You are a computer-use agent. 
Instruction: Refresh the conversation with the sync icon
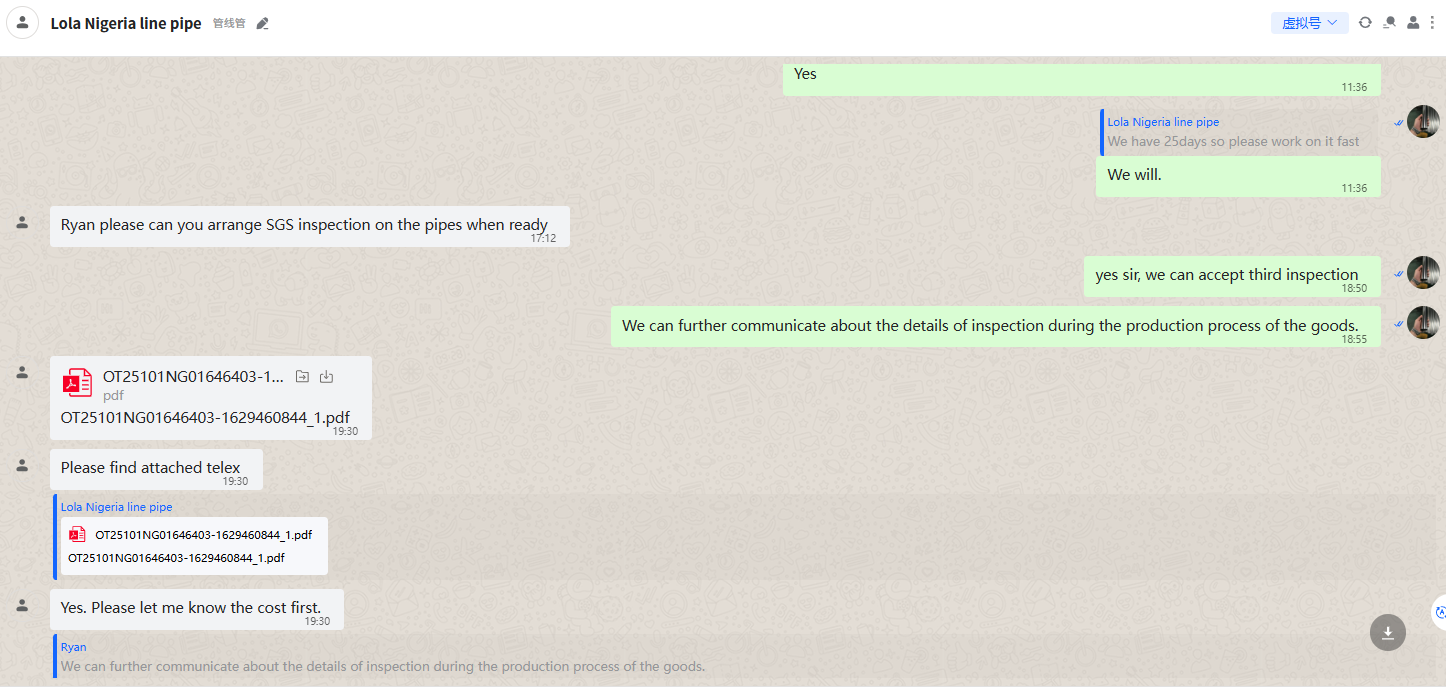tap(1365, 22)
